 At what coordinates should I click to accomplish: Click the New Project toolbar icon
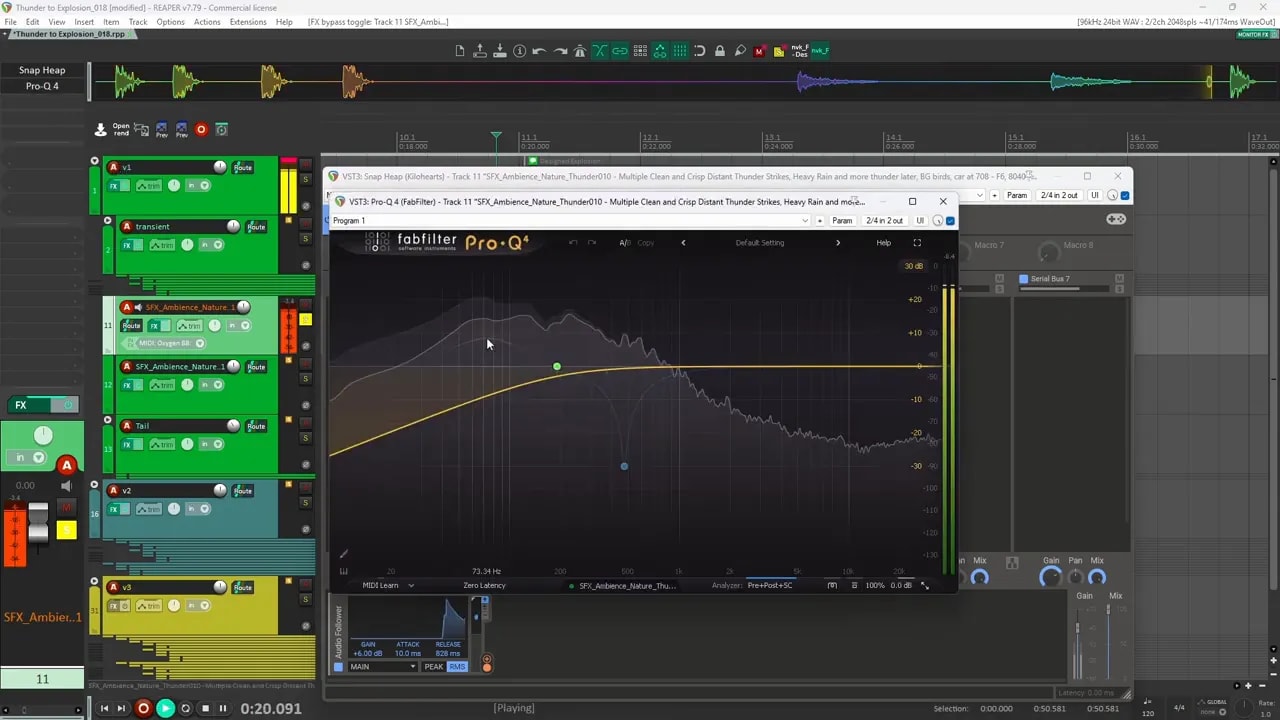pos(460,51)
